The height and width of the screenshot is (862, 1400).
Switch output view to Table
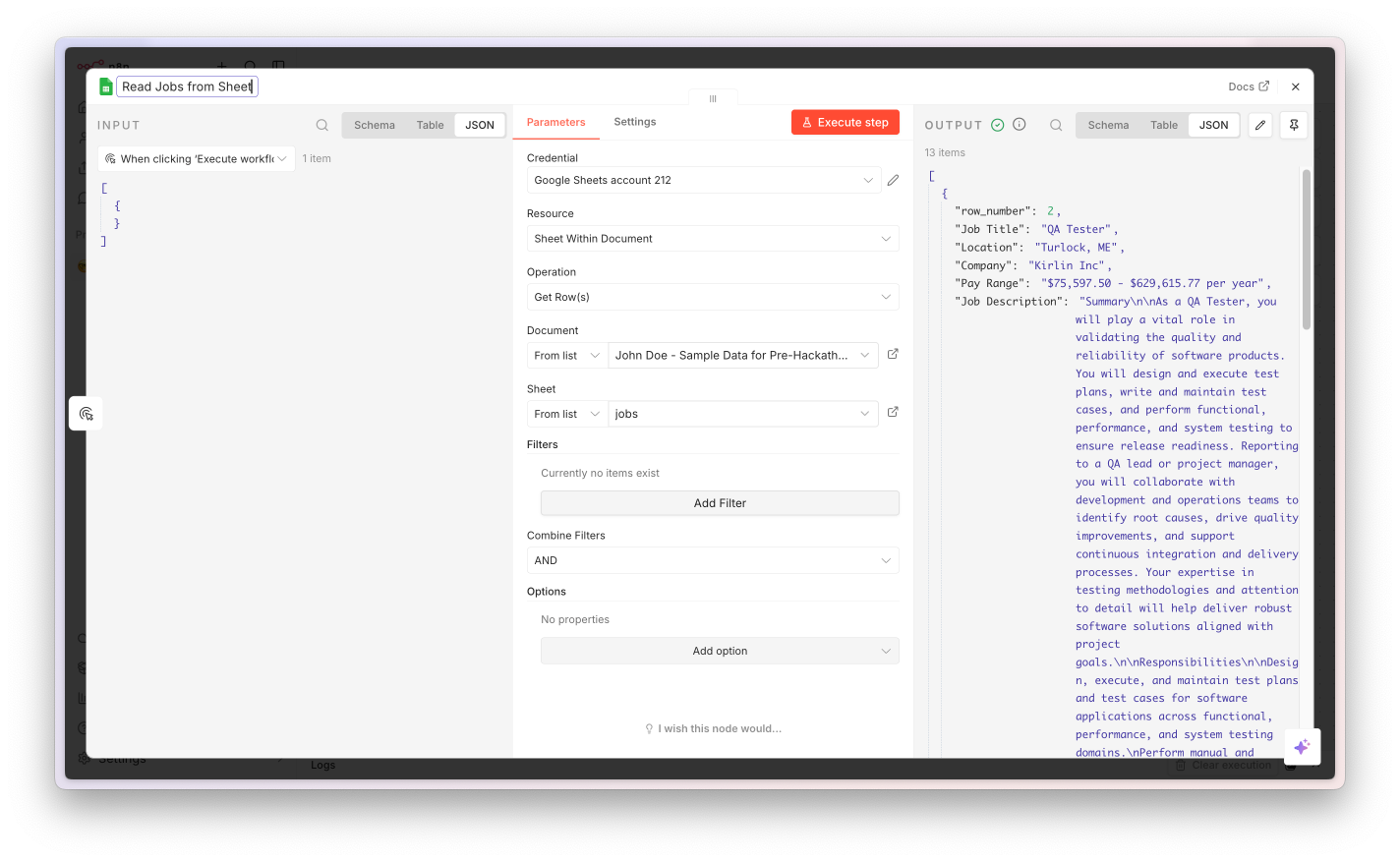click(1164, 125)
